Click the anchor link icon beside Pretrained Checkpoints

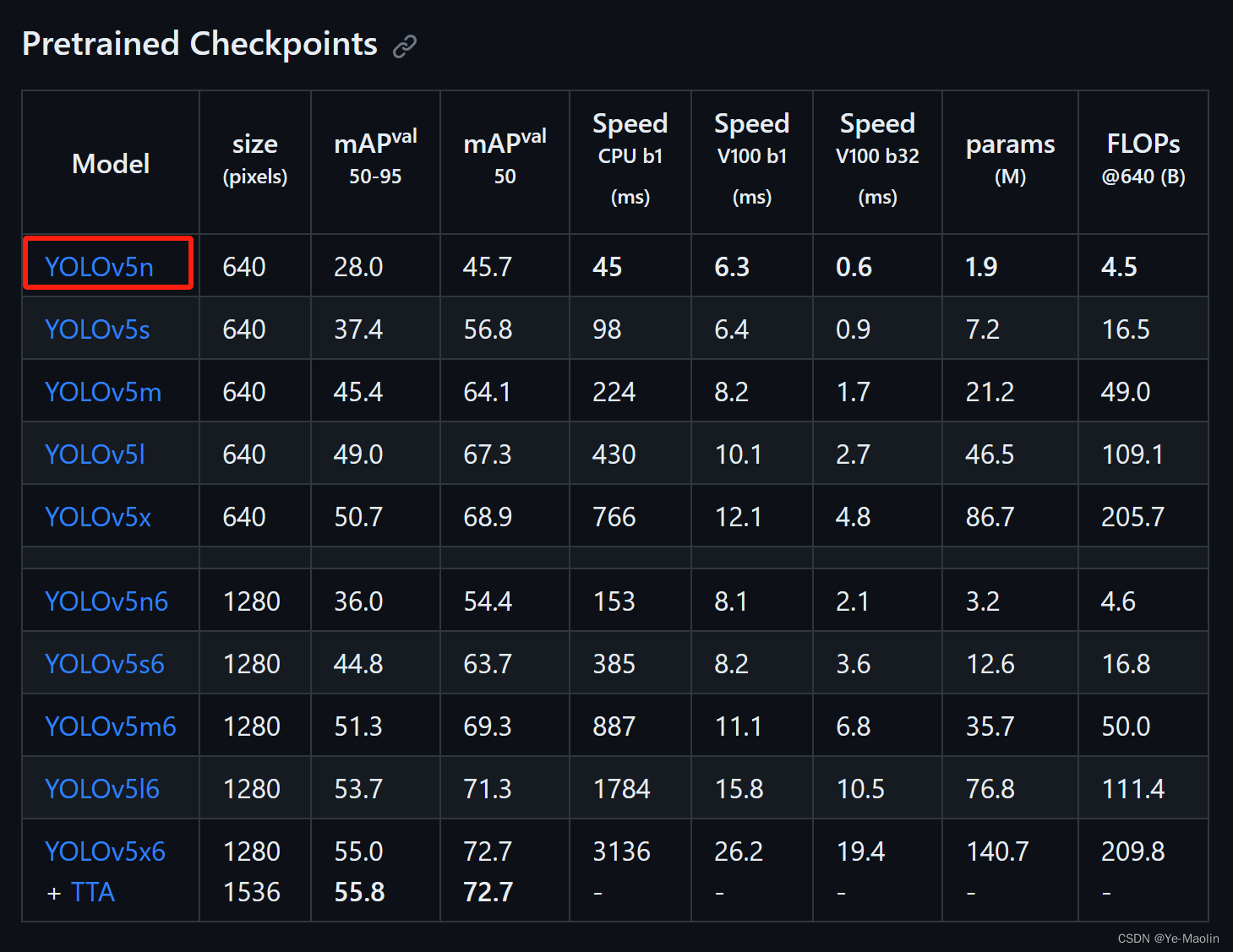tap(405, 46)
